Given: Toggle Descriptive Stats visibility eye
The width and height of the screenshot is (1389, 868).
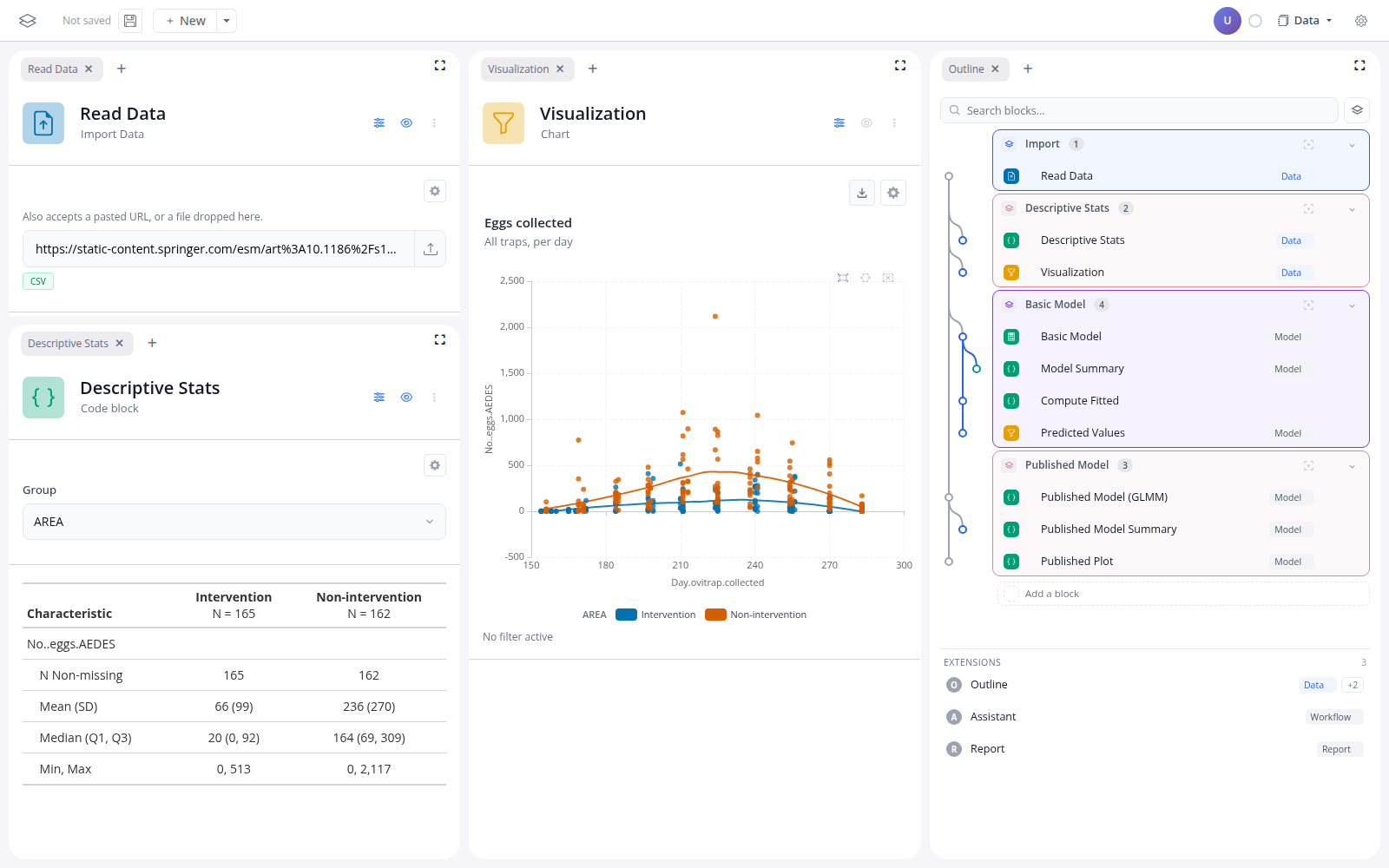Looking at the screenshot, I should 406,398.
